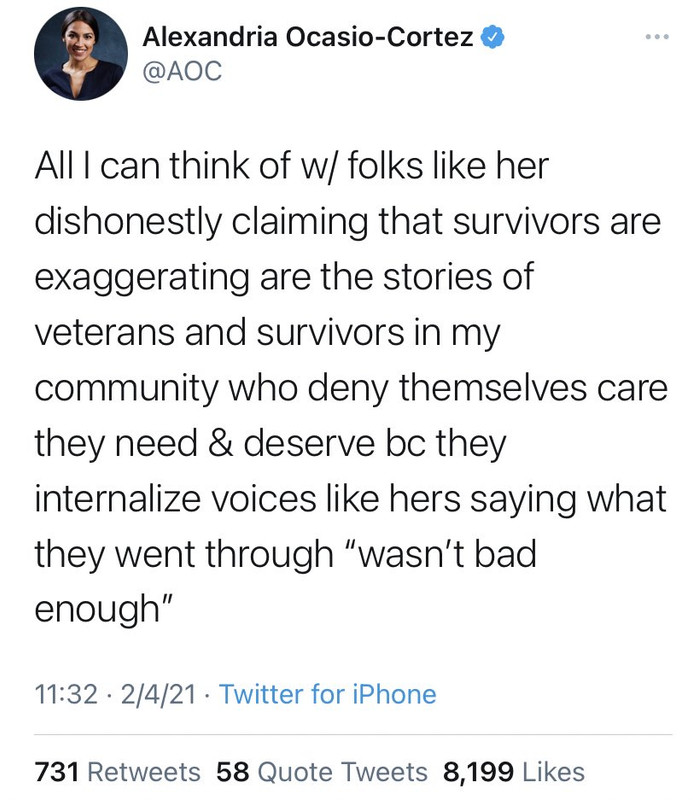Click the Retweets count number 731
This screenshot has width=693, height=800.
tap(57, 771)
